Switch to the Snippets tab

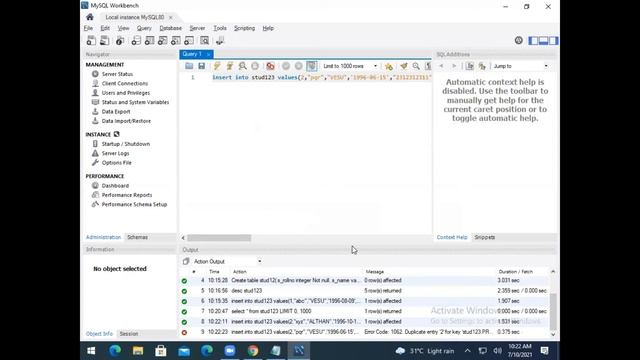coord(484,237)
